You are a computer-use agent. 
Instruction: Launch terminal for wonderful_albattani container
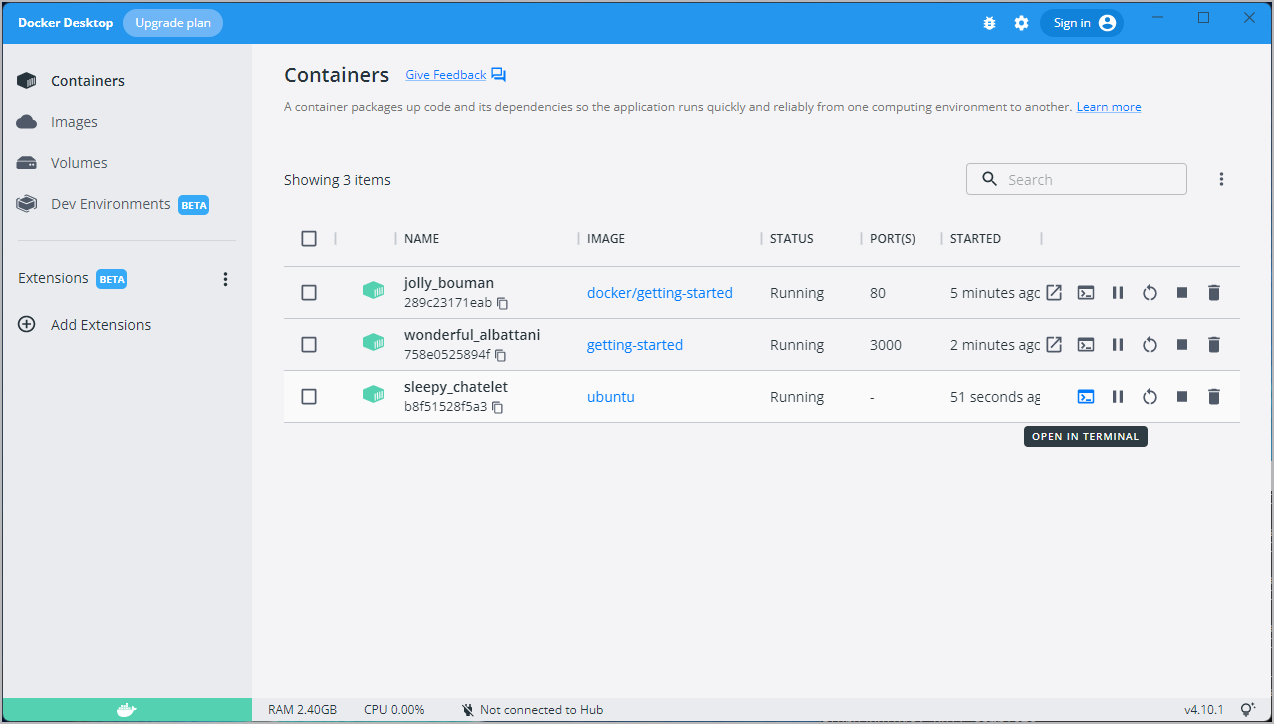(x=1086, y=345)
